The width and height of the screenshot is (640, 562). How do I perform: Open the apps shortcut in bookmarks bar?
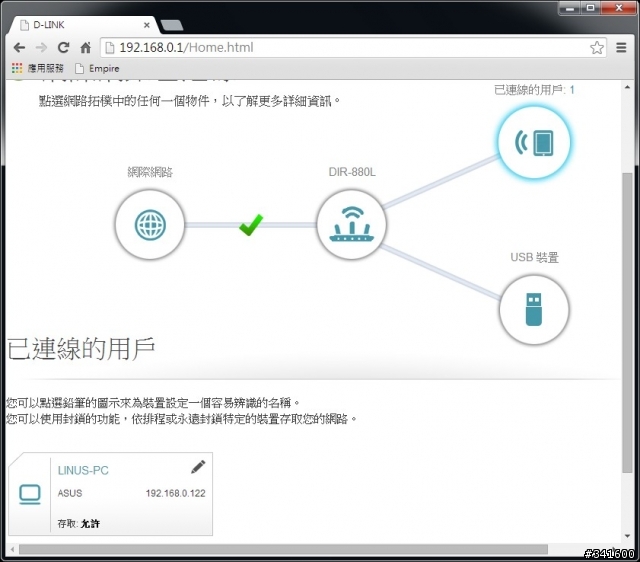pyautogui.click(x=38, y=68)
